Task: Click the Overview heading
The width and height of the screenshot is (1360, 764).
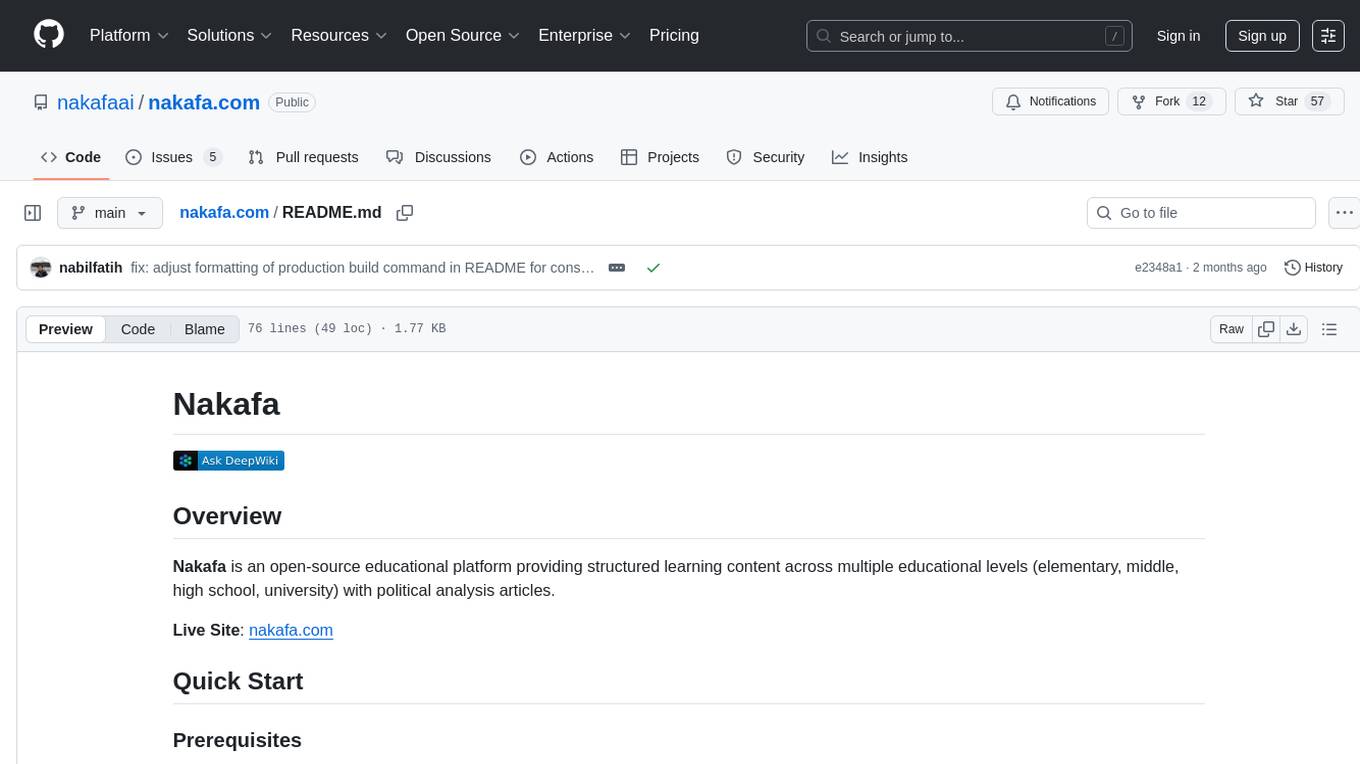Action: click(227, 516)
